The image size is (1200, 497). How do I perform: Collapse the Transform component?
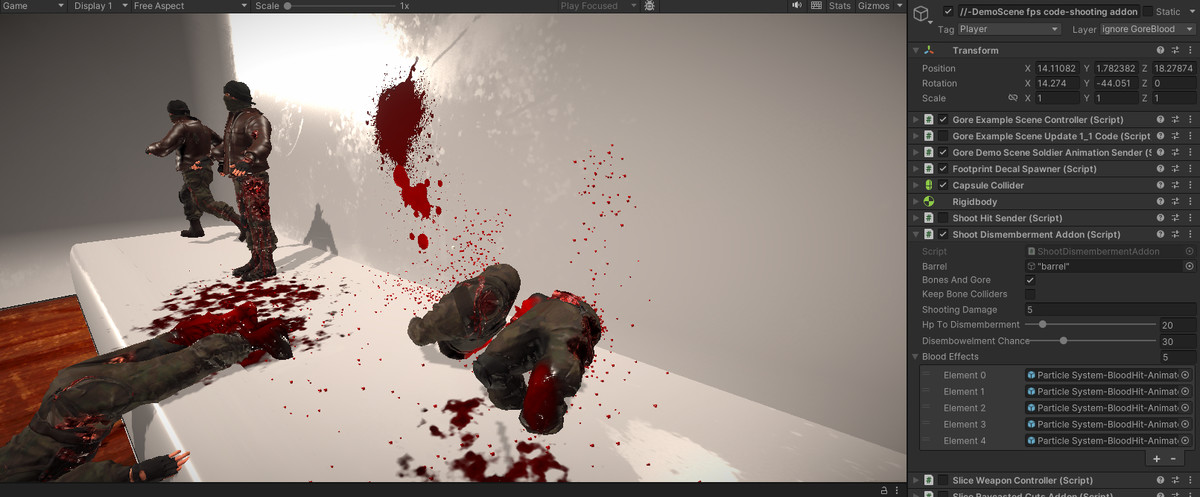coord(915,50)
